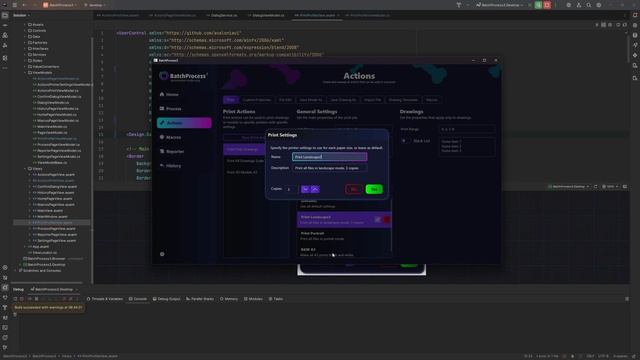The height and width of the screenshot is (360, 640).
Task: Select MainWindow.axaml in solution tree
Action: (x=52, y=217)
